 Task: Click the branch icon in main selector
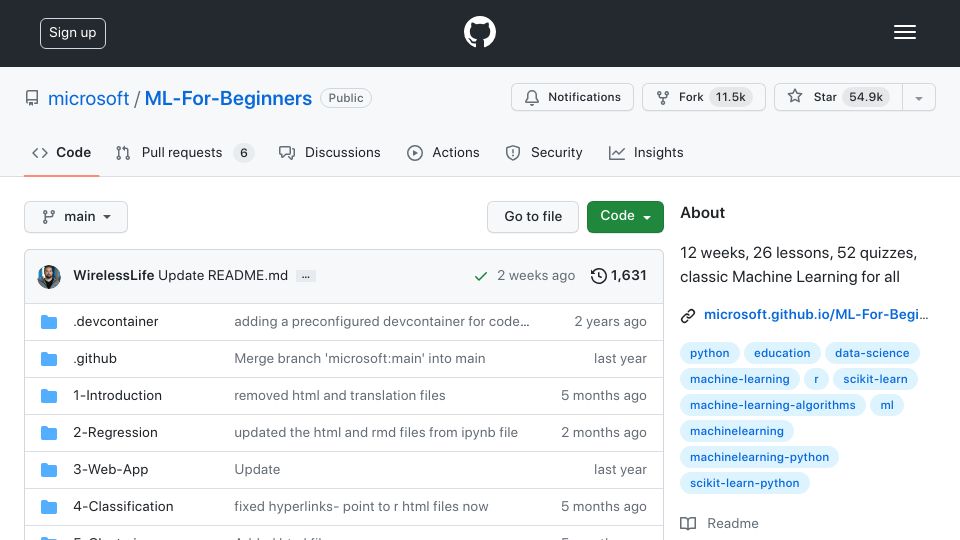click(48, 217)
